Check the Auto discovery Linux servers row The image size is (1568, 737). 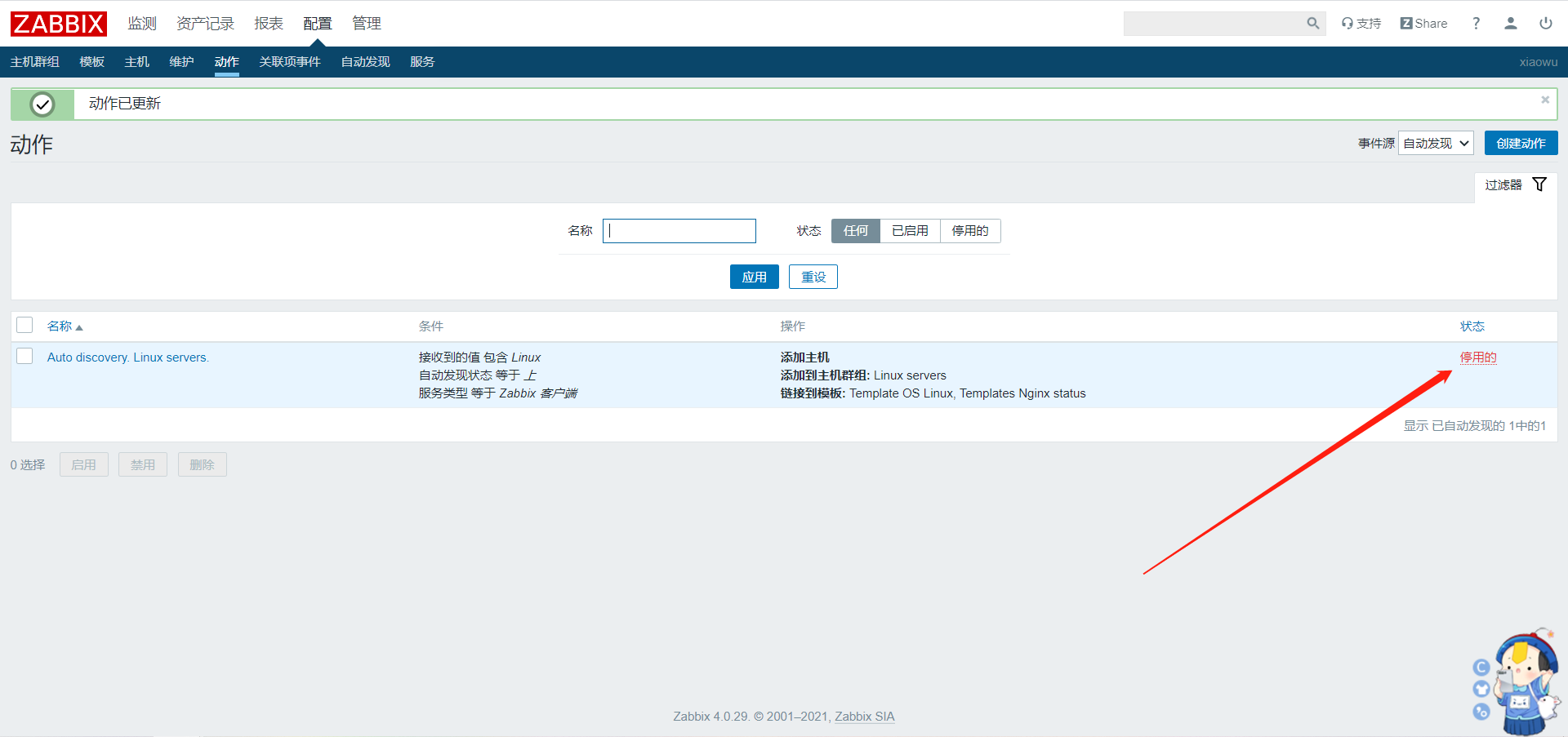25,357
